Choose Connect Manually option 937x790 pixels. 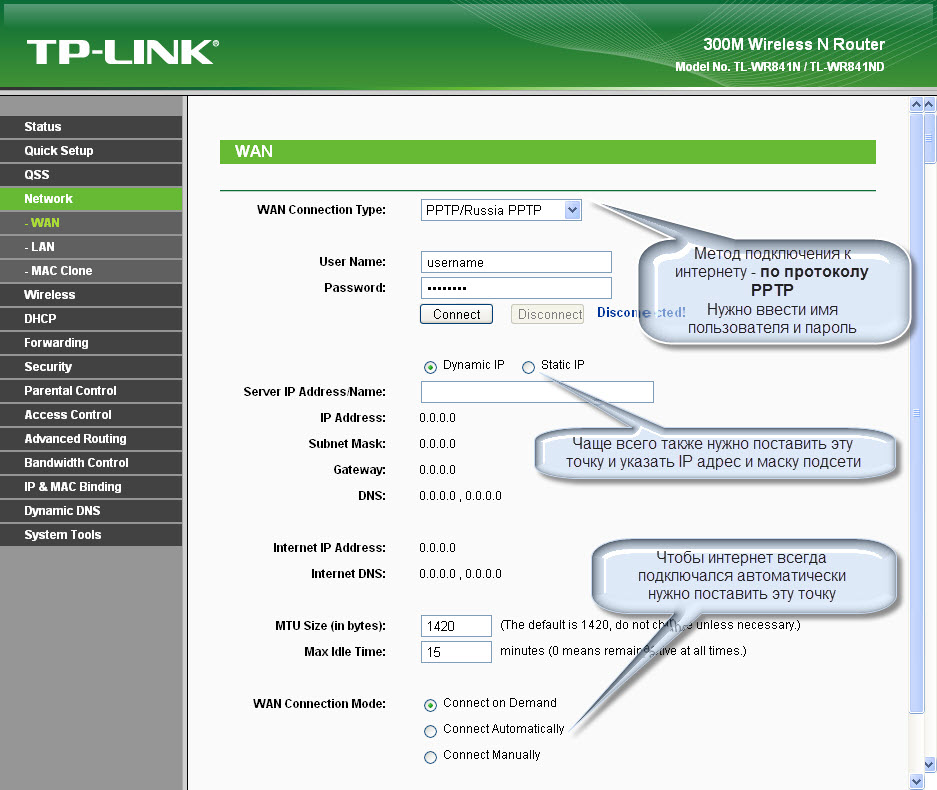click(x=431, y=757)
